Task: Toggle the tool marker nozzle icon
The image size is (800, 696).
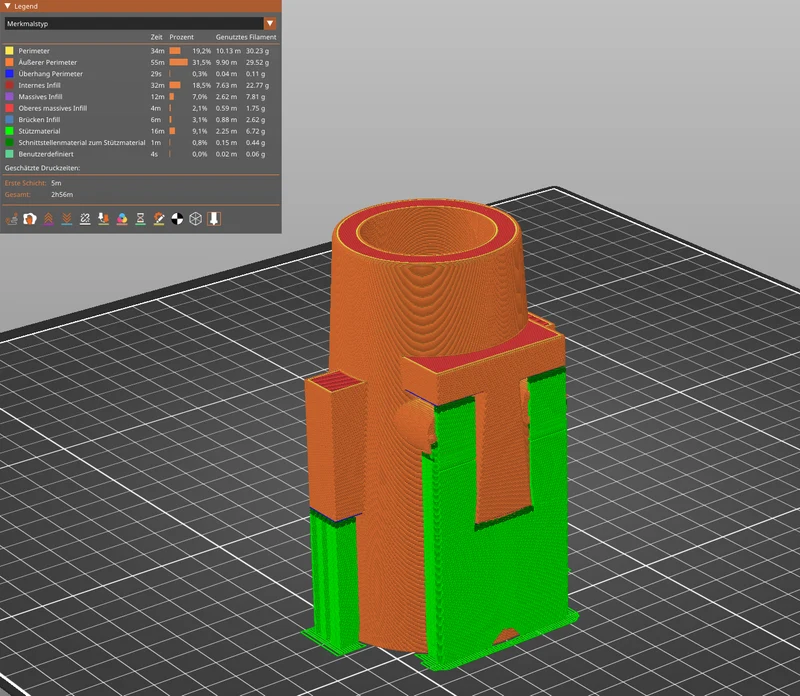Action: pos(214,219)
